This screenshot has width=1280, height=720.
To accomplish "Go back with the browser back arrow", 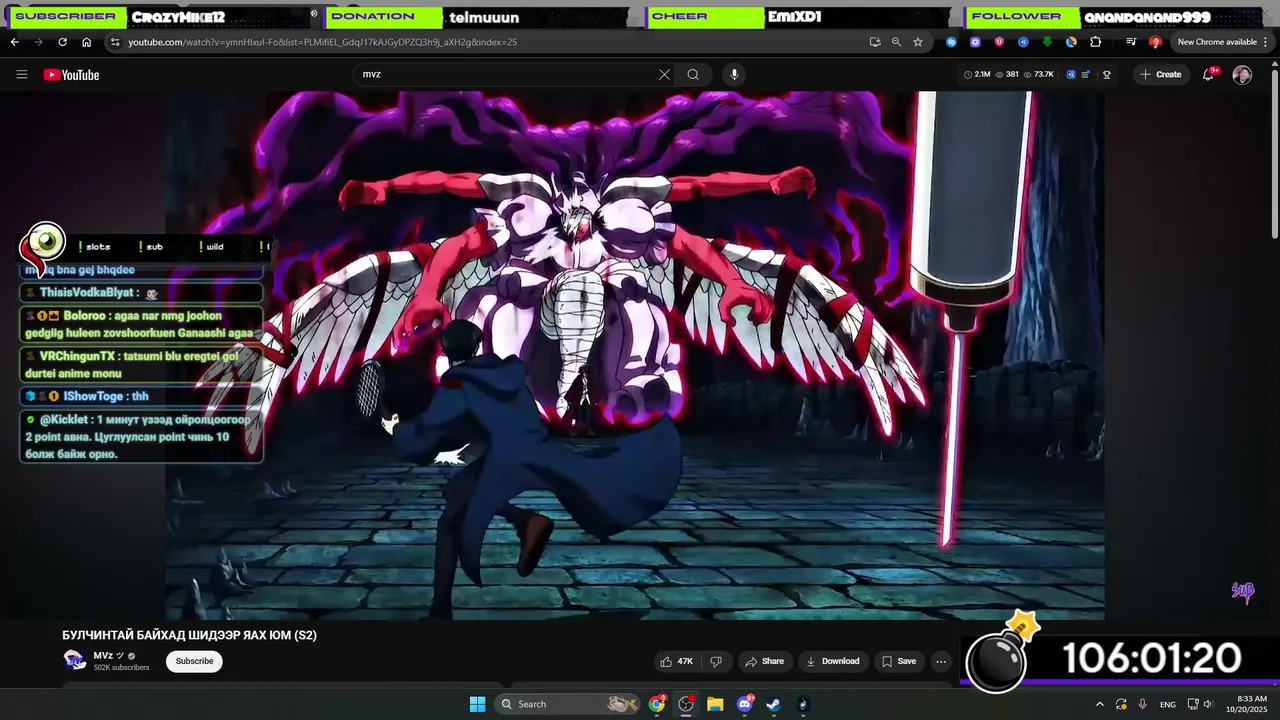I will 15,42.
